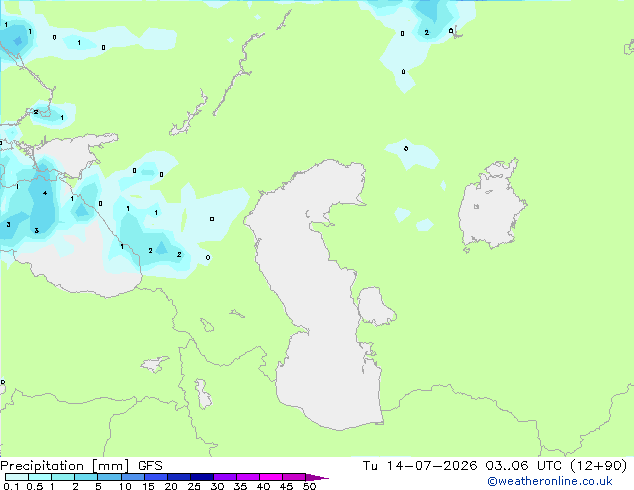Click the 10–15 mm legend swatch

click(x=132, y=477)
